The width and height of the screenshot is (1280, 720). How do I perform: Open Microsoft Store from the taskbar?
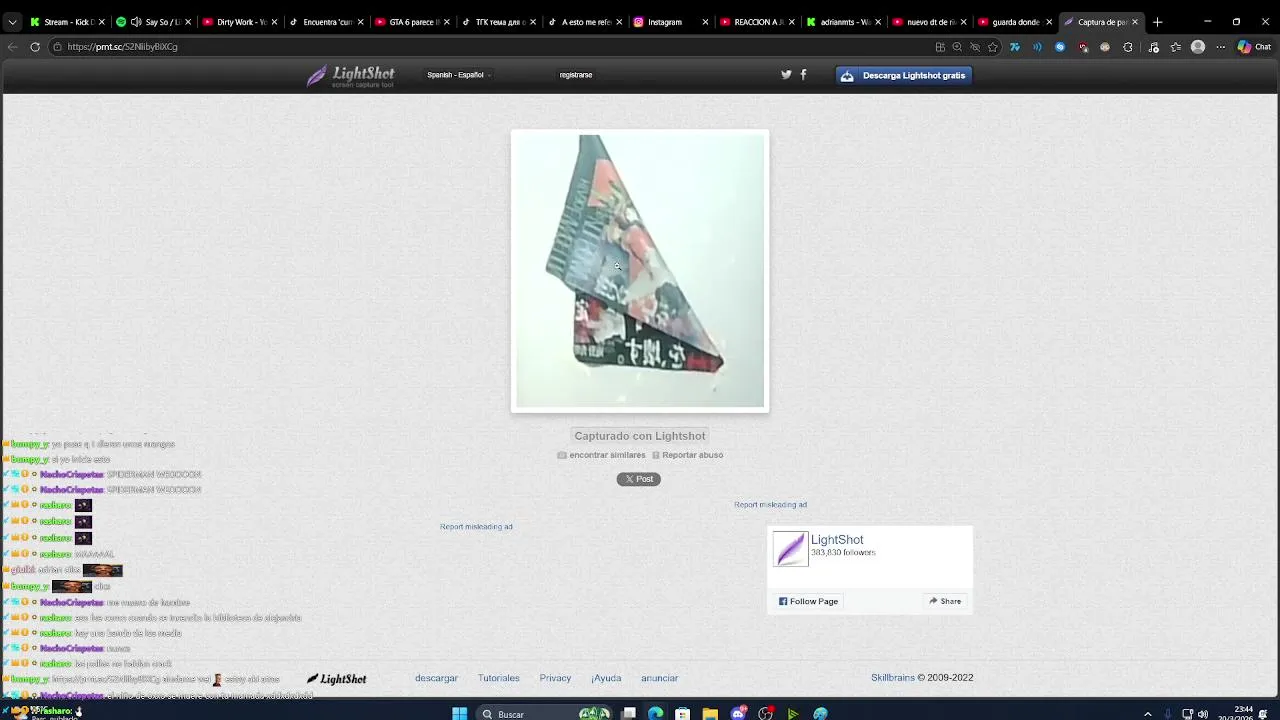coord(682,714)
